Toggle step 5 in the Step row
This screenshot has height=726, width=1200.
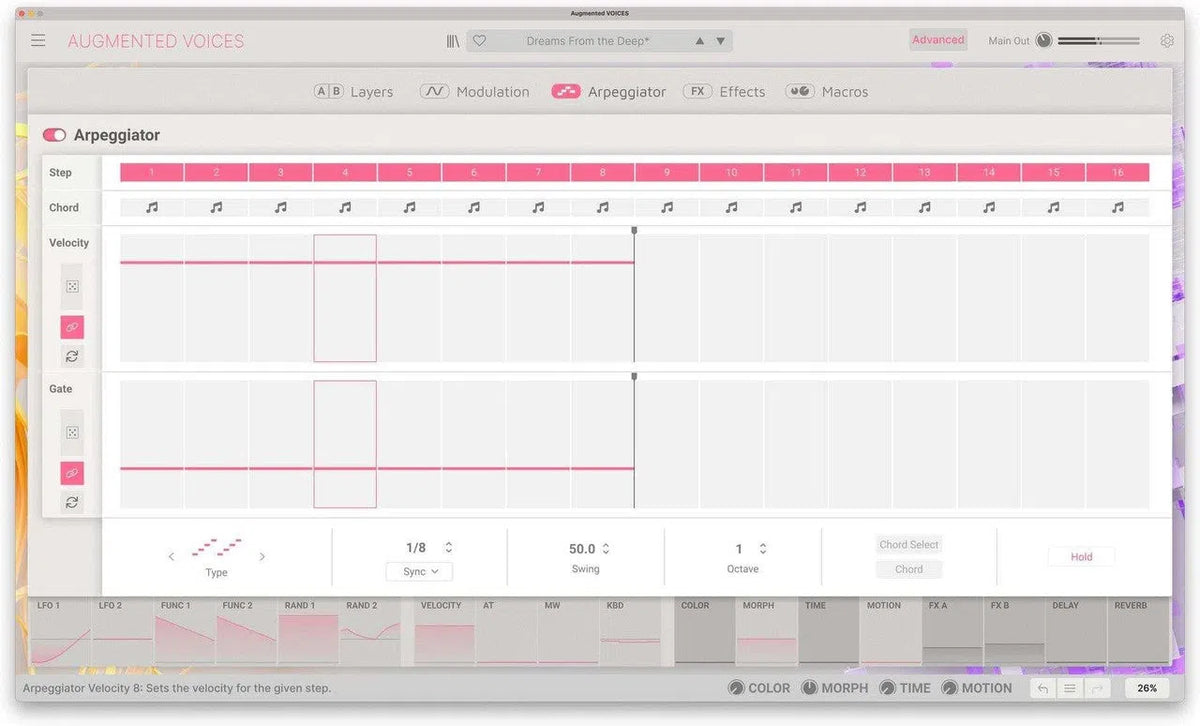[409, 172]
